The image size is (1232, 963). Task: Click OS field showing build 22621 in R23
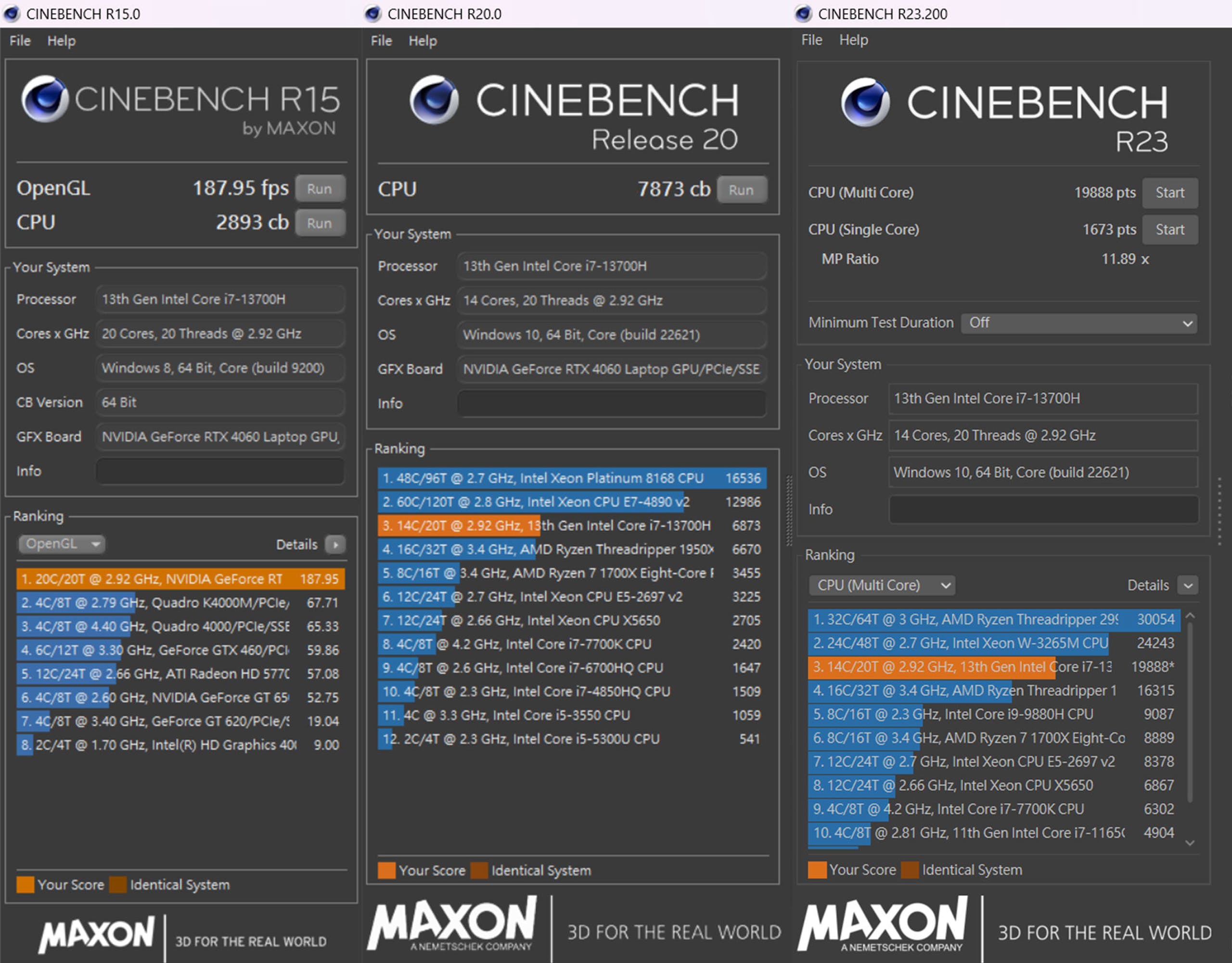[1043, 472]
